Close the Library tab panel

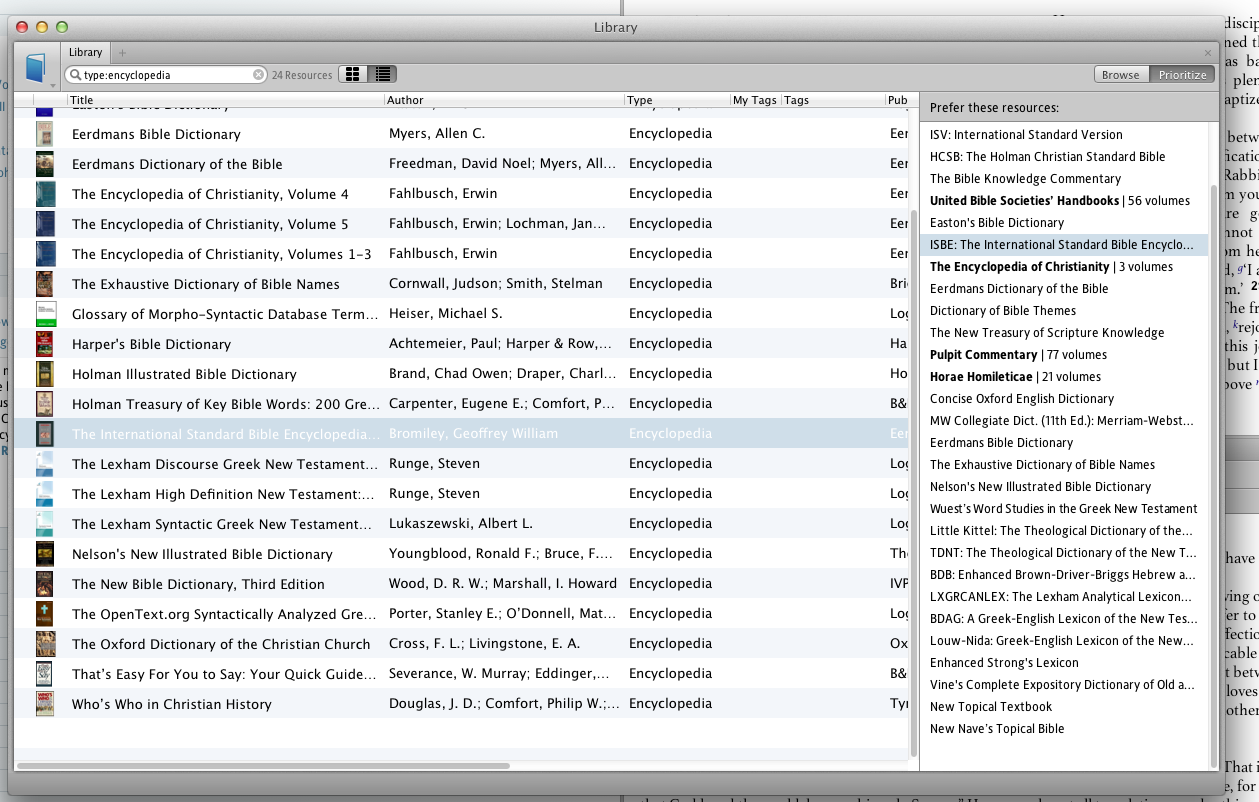(x=1208, y=53)
